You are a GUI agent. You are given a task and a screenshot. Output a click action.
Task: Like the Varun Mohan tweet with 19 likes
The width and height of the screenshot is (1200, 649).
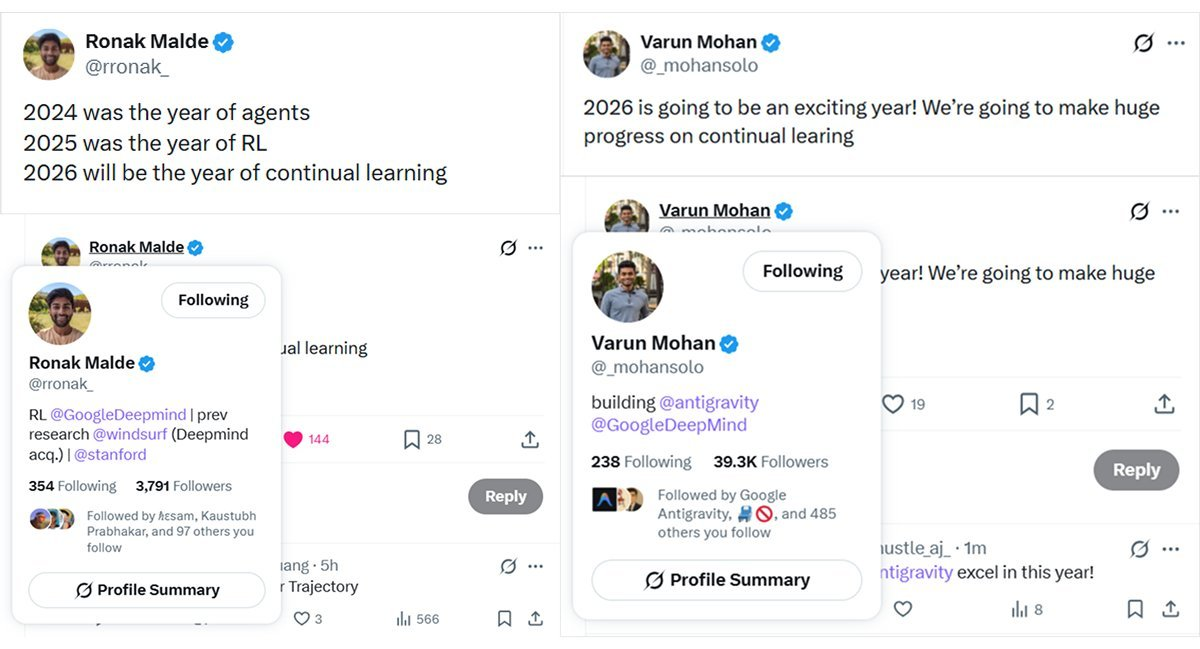coord(893,404)
